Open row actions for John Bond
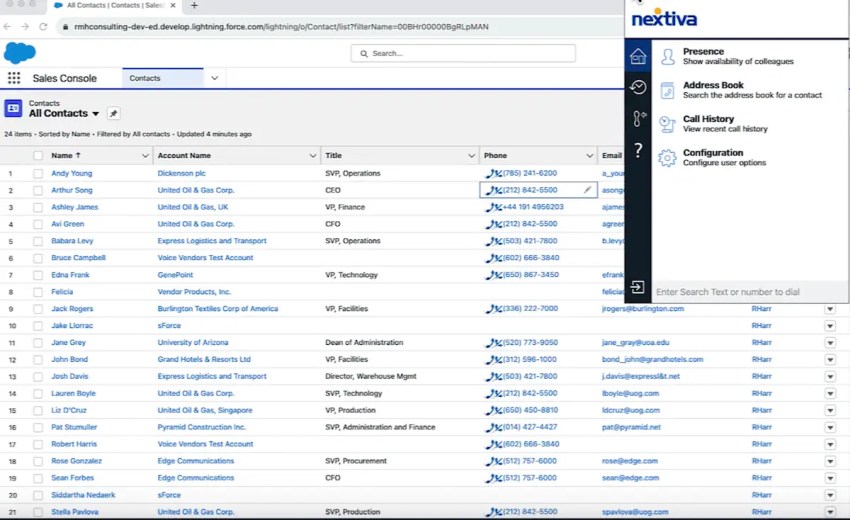The height and width of the screenshot is (520, 850). (830, 360)
